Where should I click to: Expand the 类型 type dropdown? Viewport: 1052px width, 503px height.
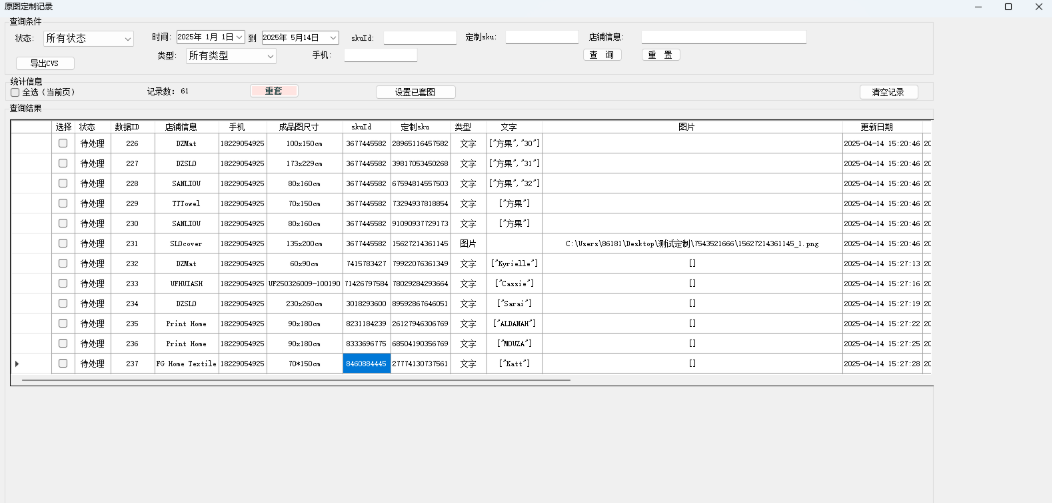270,56
